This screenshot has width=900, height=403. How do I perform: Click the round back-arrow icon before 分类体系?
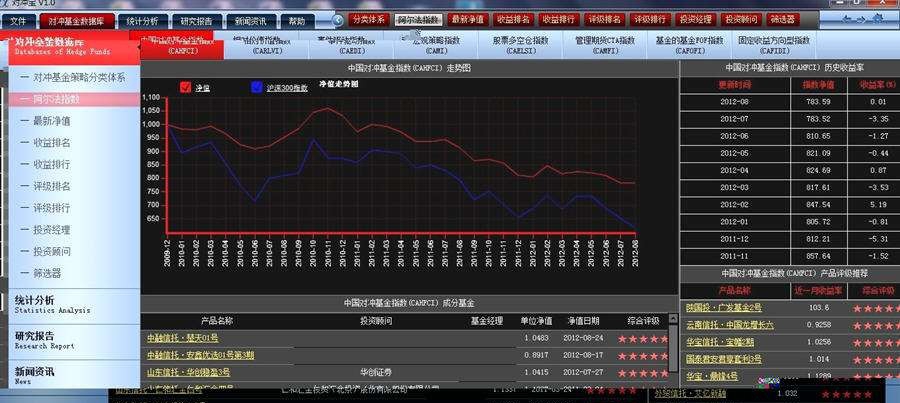coord(339,20)
